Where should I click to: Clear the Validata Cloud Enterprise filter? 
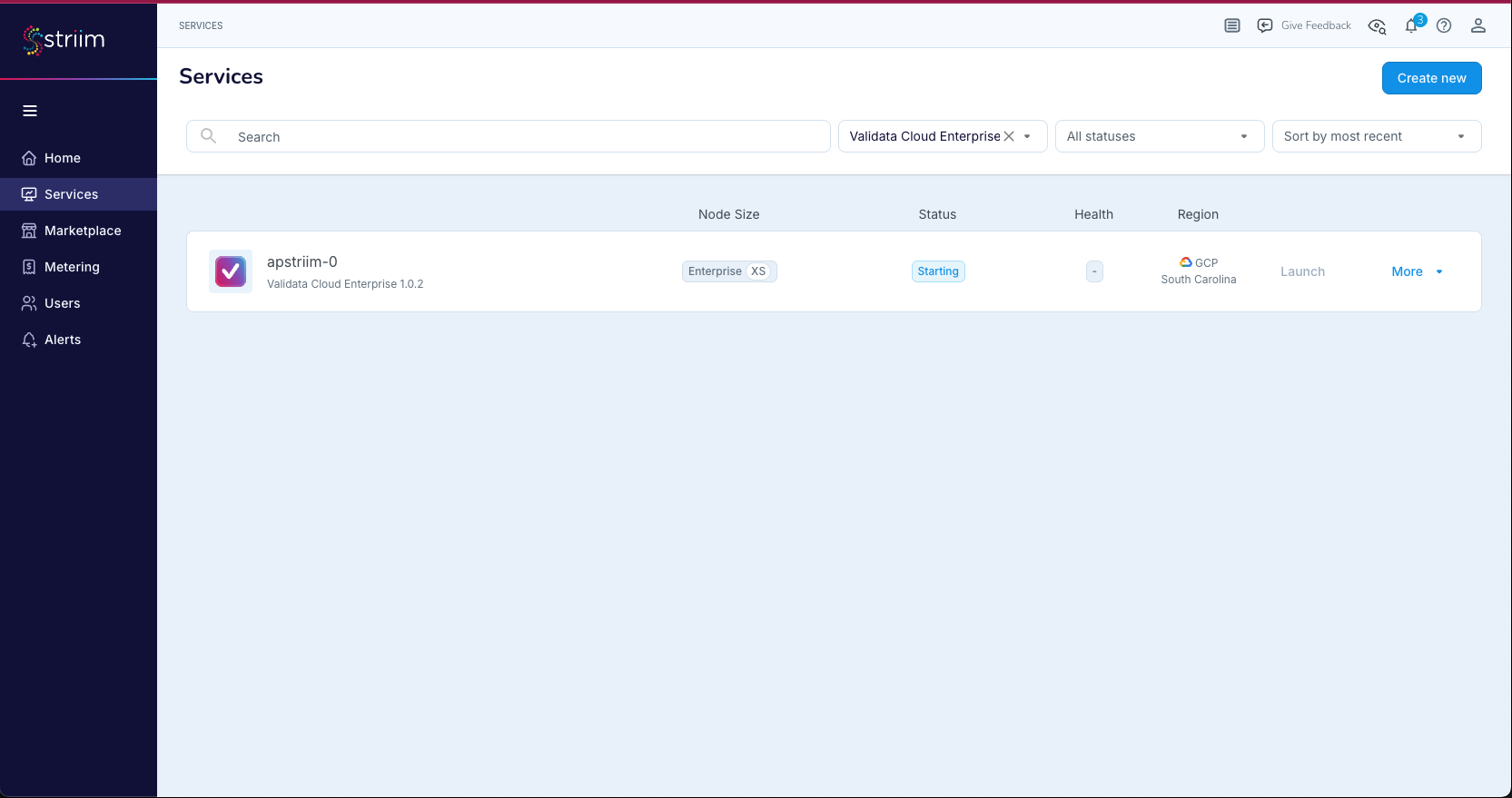[x=1009, y=136]
